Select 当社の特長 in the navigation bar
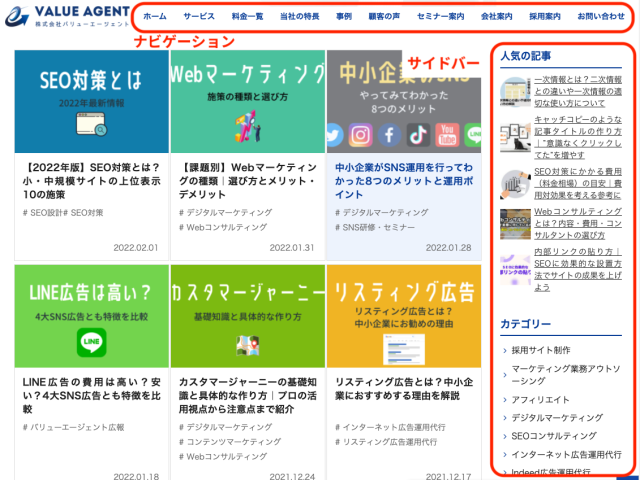The height and width of the screenshot is (480, 640). click(300, 16)
